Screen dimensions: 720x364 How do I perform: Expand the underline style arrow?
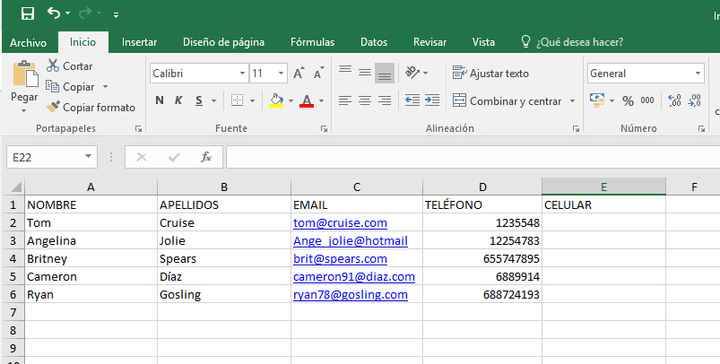[214, 101]
